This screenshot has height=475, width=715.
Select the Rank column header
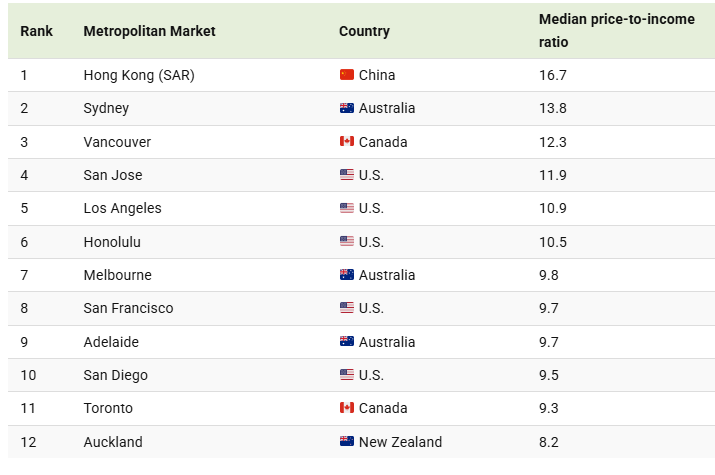(x=36, y=31)
